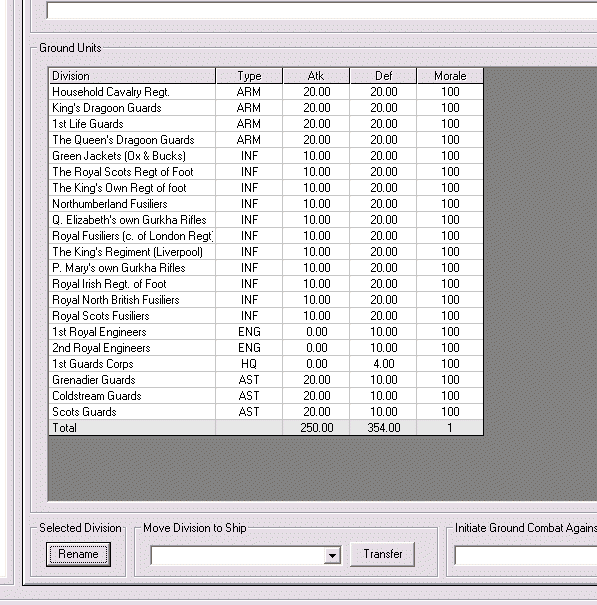Select the Green Jackets (Ox & Bucks) row
The image size is (597, 605).
click(266, 156)
